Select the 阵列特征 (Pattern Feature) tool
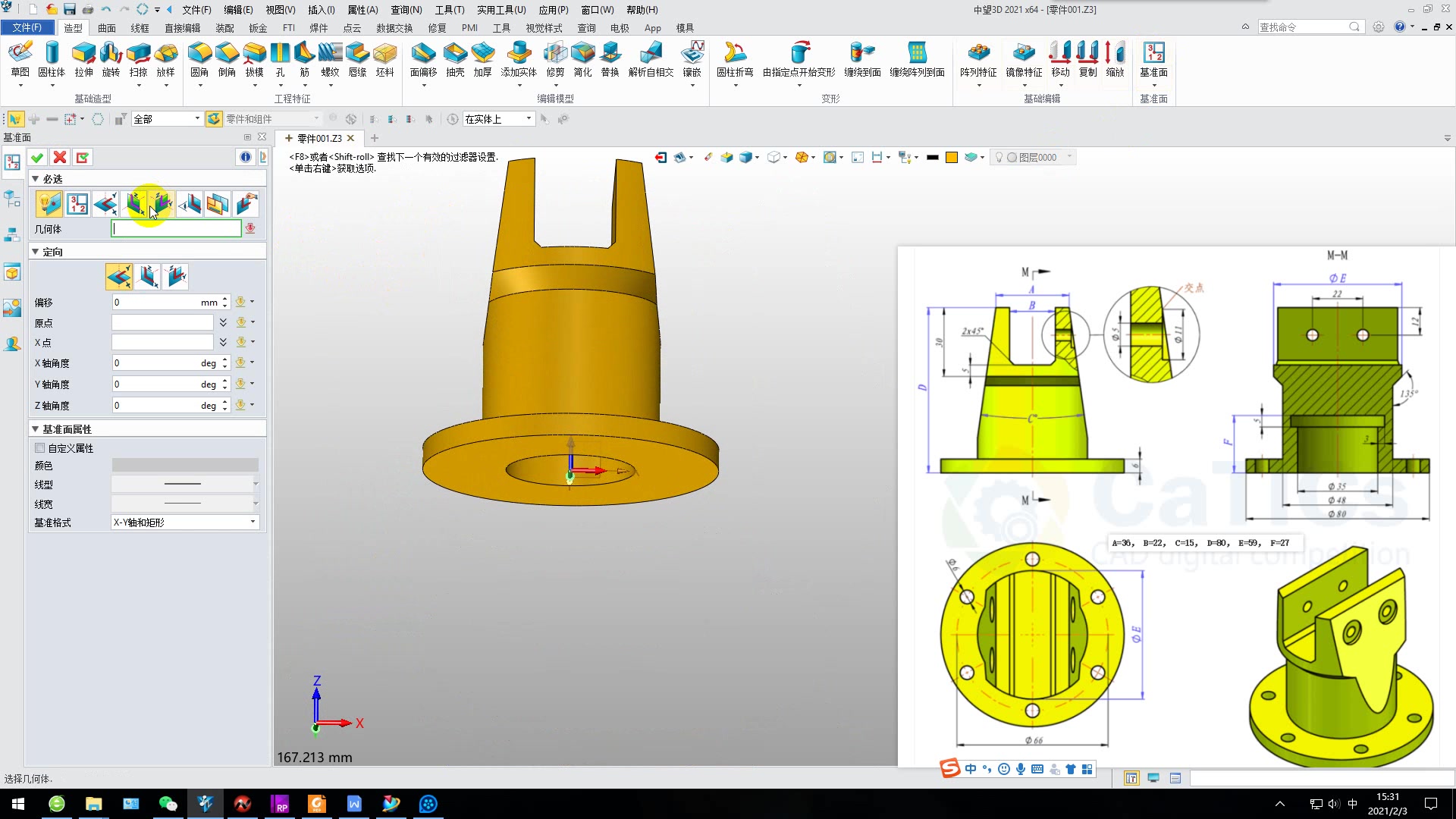The height and width of the screenshot is (819, 1456). [981, 61]
